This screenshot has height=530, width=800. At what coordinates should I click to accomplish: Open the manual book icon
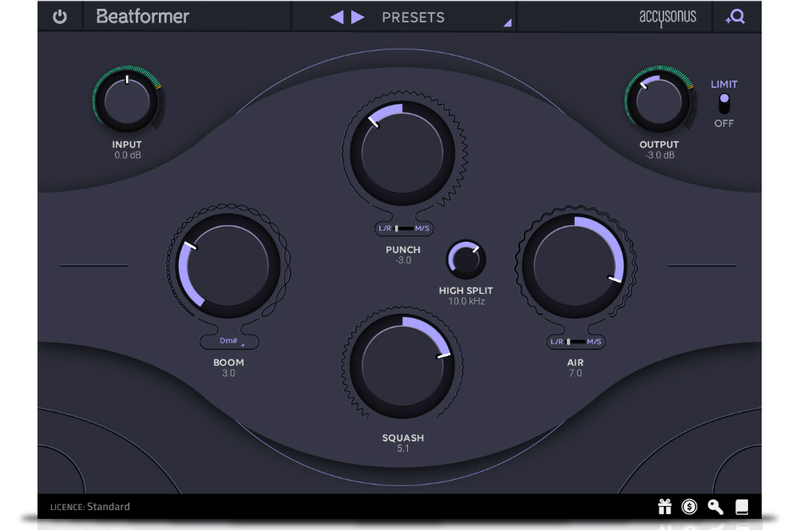741,507
